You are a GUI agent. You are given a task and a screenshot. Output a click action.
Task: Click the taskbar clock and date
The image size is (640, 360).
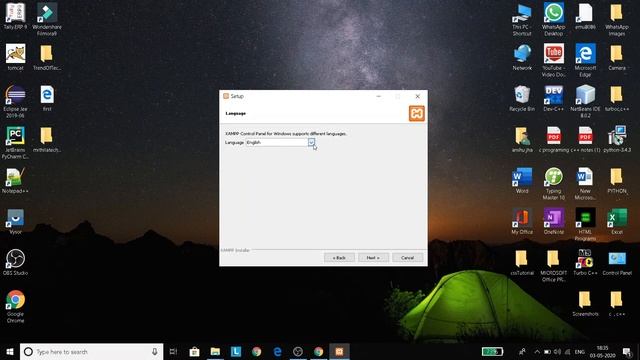602,352
